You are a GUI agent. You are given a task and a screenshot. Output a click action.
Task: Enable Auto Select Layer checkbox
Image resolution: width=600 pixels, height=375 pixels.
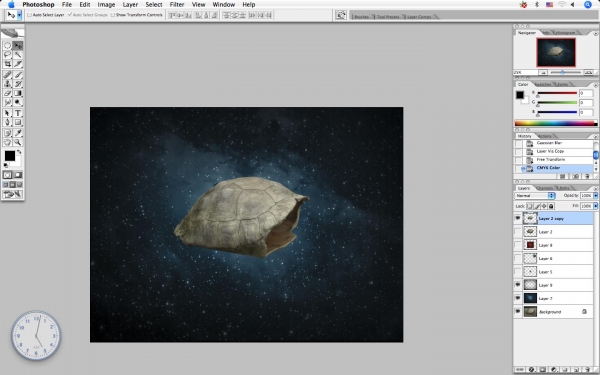(x=29, y=15)
